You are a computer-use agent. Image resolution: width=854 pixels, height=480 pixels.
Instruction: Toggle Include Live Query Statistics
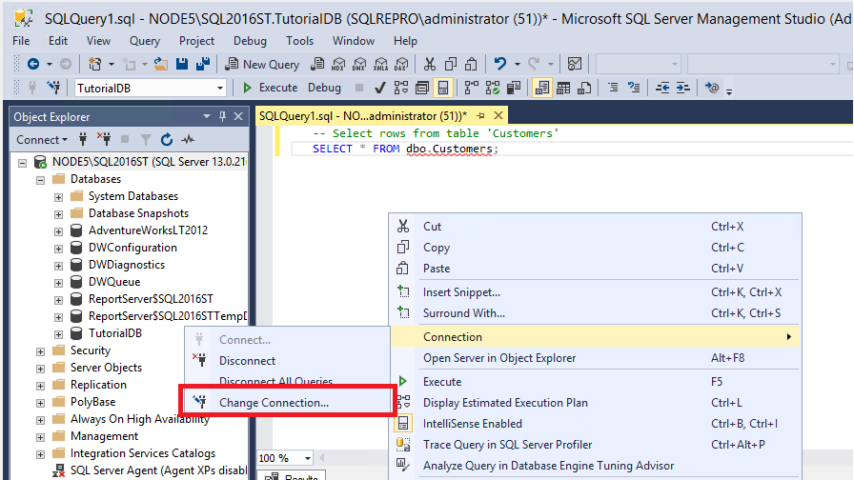(492, 88)
